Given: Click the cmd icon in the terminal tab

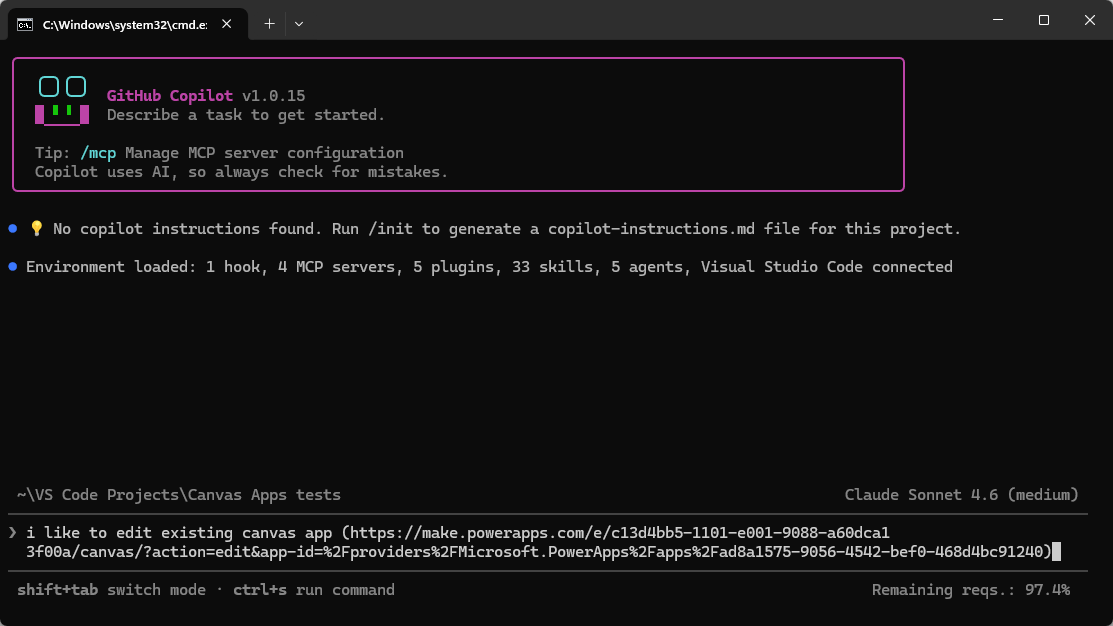Looking at the screenshot, I should pyautogui.click(x=24, y=23).
